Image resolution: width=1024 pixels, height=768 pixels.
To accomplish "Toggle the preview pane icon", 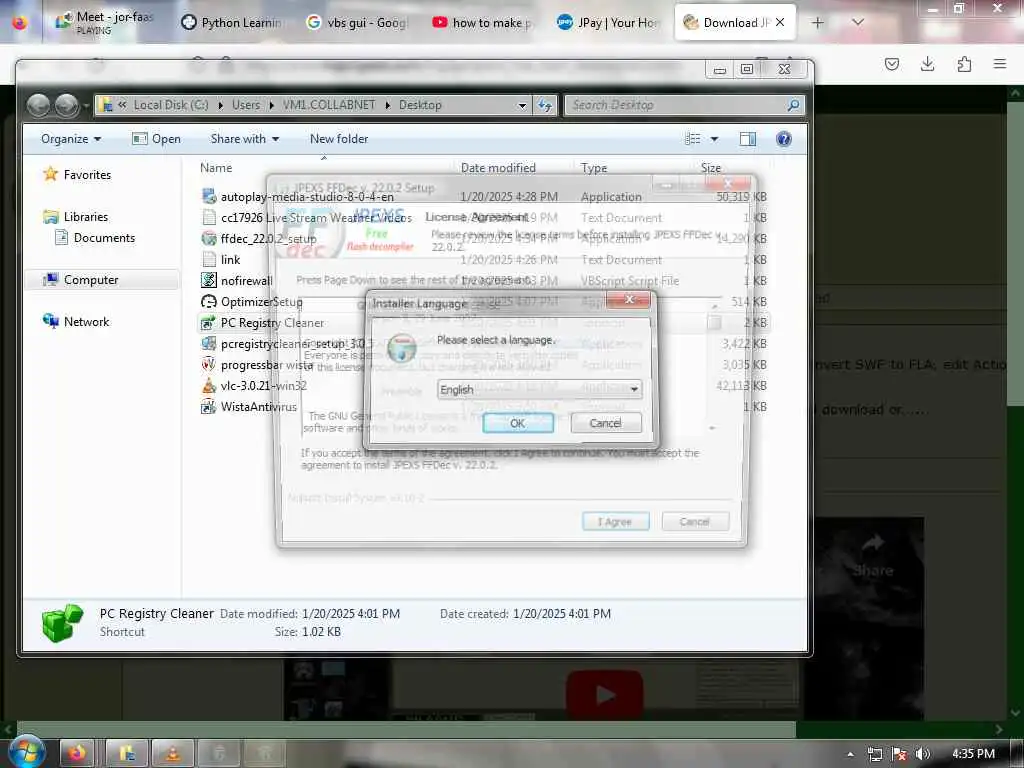I will (748, 138).
